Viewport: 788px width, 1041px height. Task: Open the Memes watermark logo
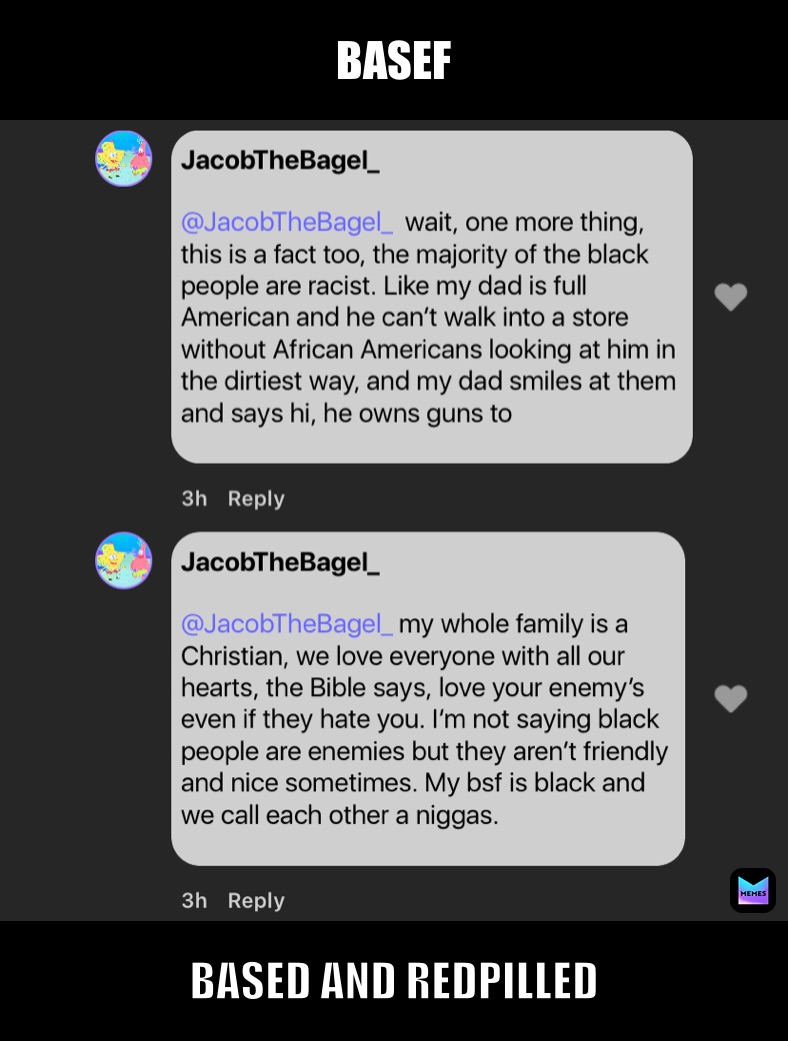[752, 891]
